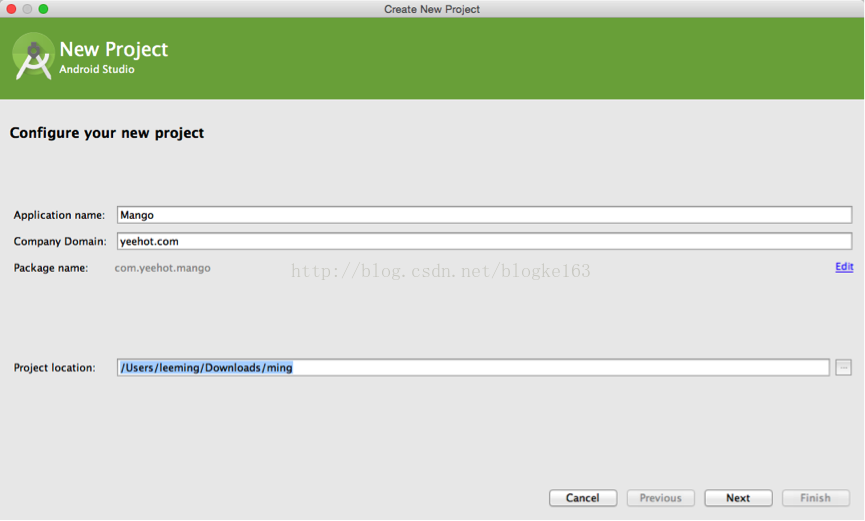Select the package name text com.yeehot.mango
Image resolution: width=865 pixels, height=521 pixels.
tap(162, 268)
